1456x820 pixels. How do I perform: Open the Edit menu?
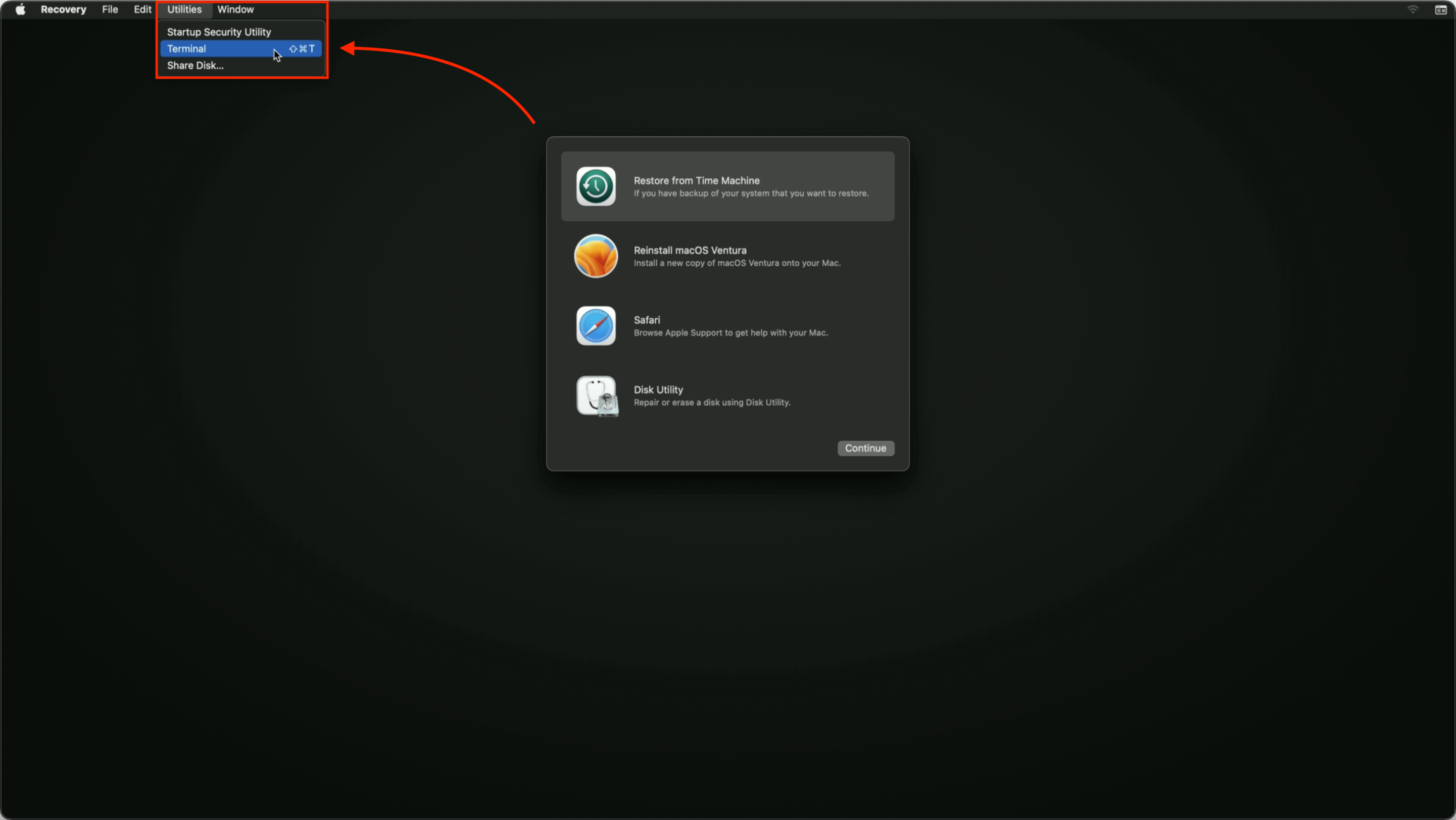click(x=142, y=9)
